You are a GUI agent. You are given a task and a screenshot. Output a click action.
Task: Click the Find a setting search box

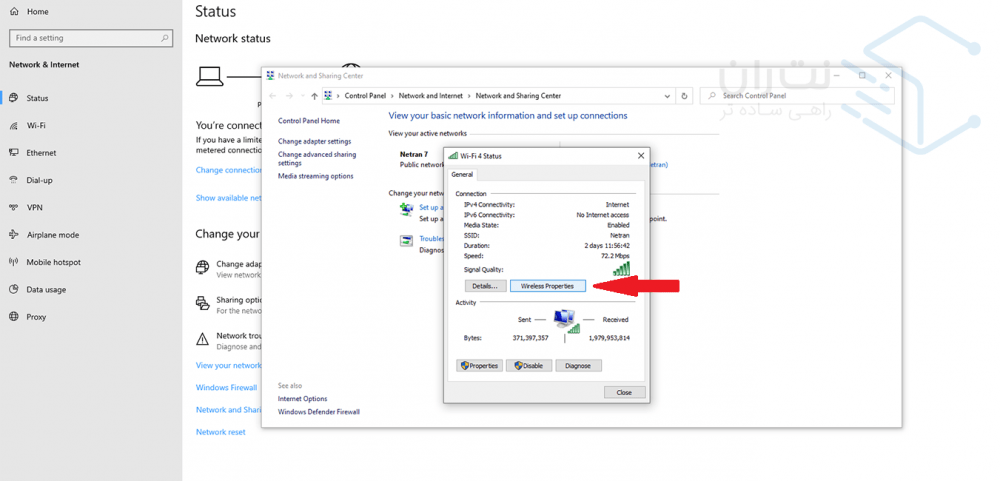[90, 38]
